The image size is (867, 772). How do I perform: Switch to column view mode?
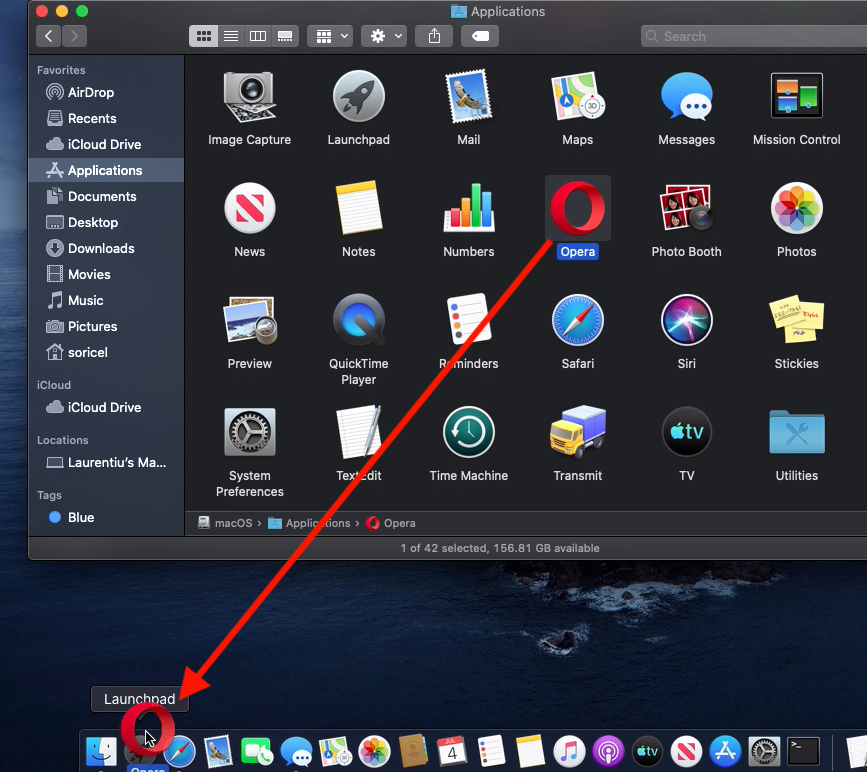258,36
